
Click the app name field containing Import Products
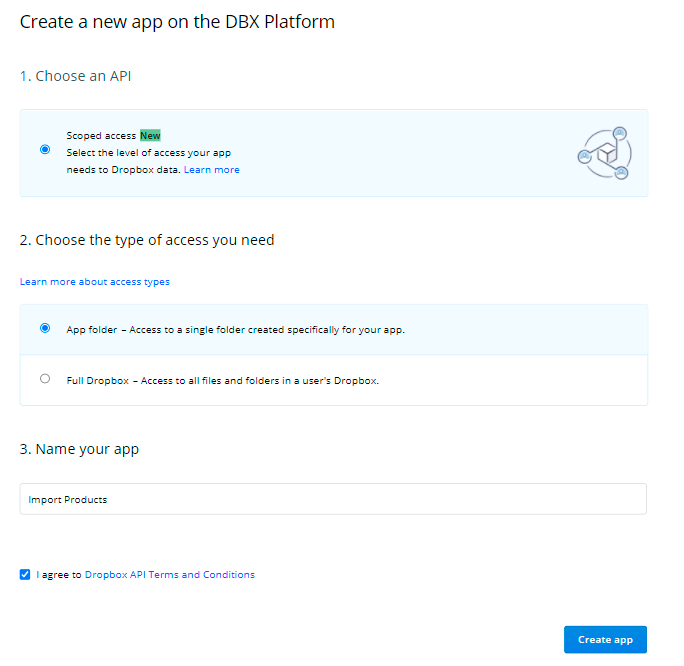point(333,499)
